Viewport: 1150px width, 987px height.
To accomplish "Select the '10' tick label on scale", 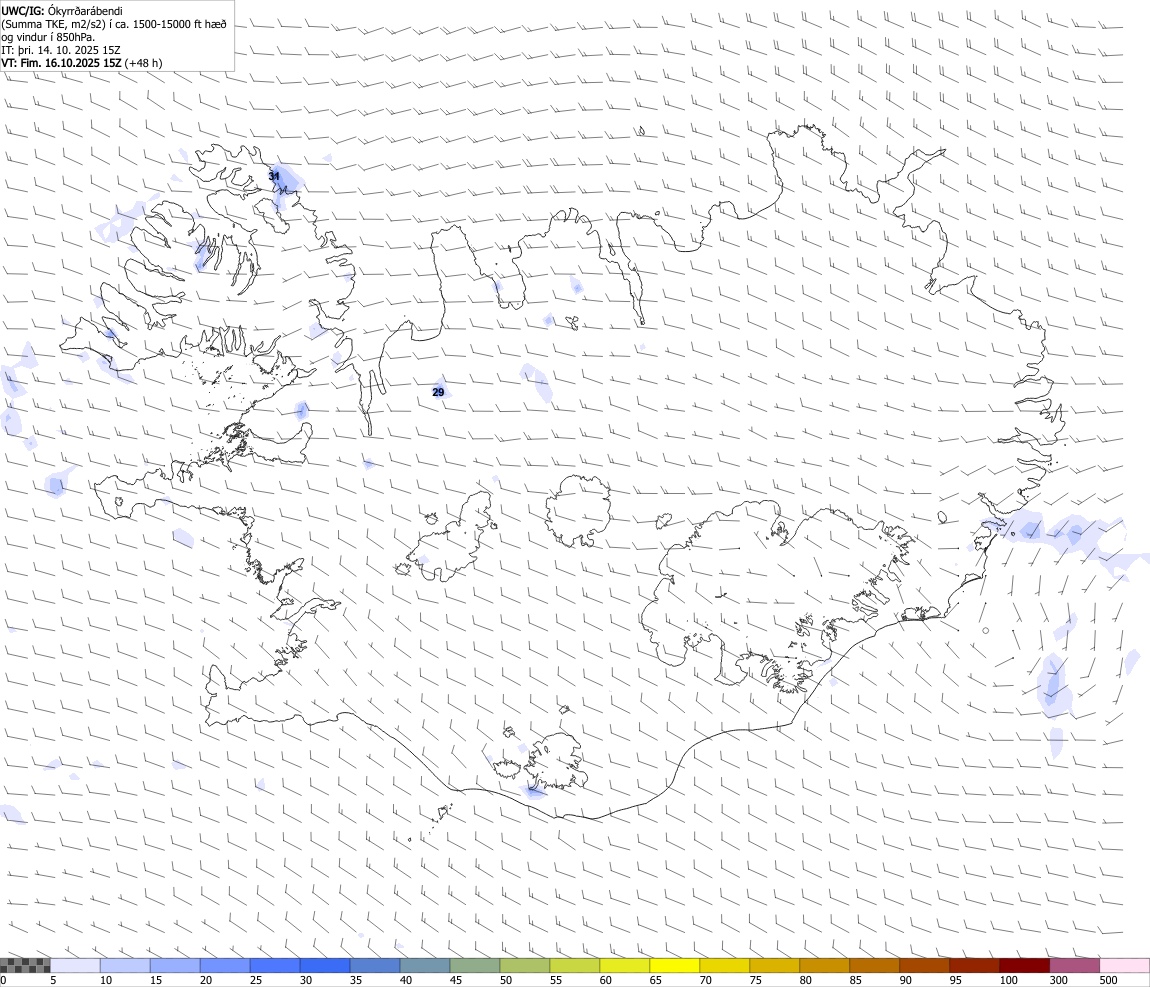I will (x=106, y=980).
